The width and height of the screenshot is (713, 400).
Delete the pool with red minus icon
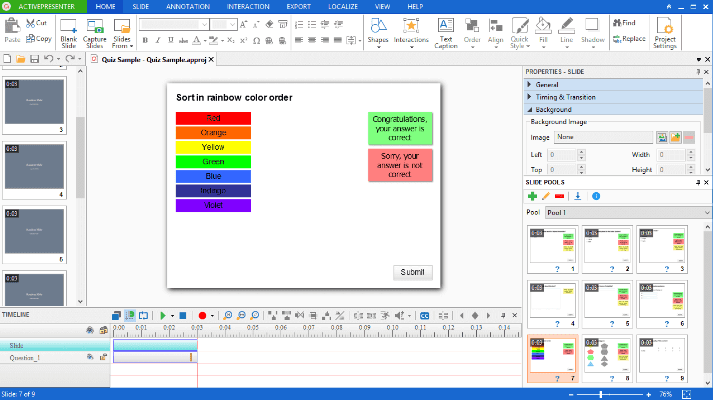[559, 196]
